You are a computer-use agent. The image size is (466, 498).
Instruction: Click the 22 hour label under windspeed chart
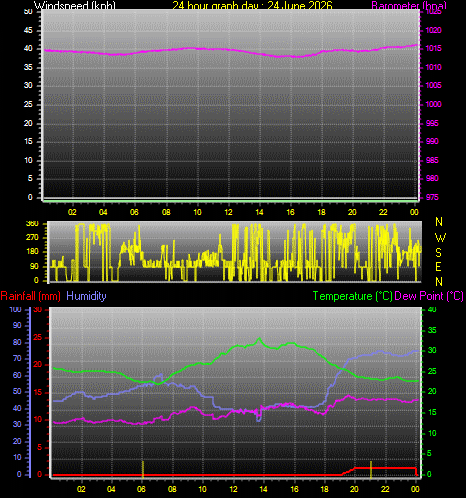(383, 212)
